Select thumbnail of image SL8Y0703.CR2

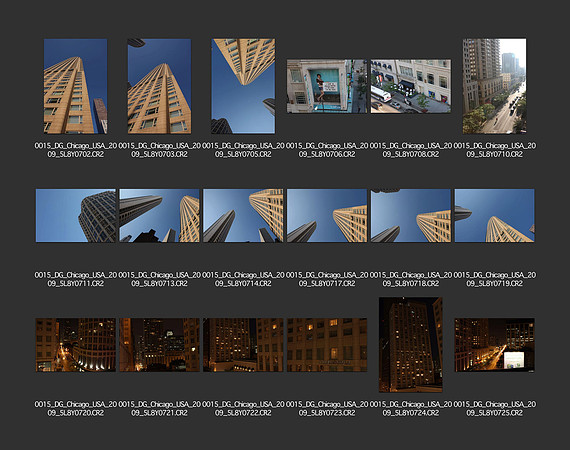point(159,86)
